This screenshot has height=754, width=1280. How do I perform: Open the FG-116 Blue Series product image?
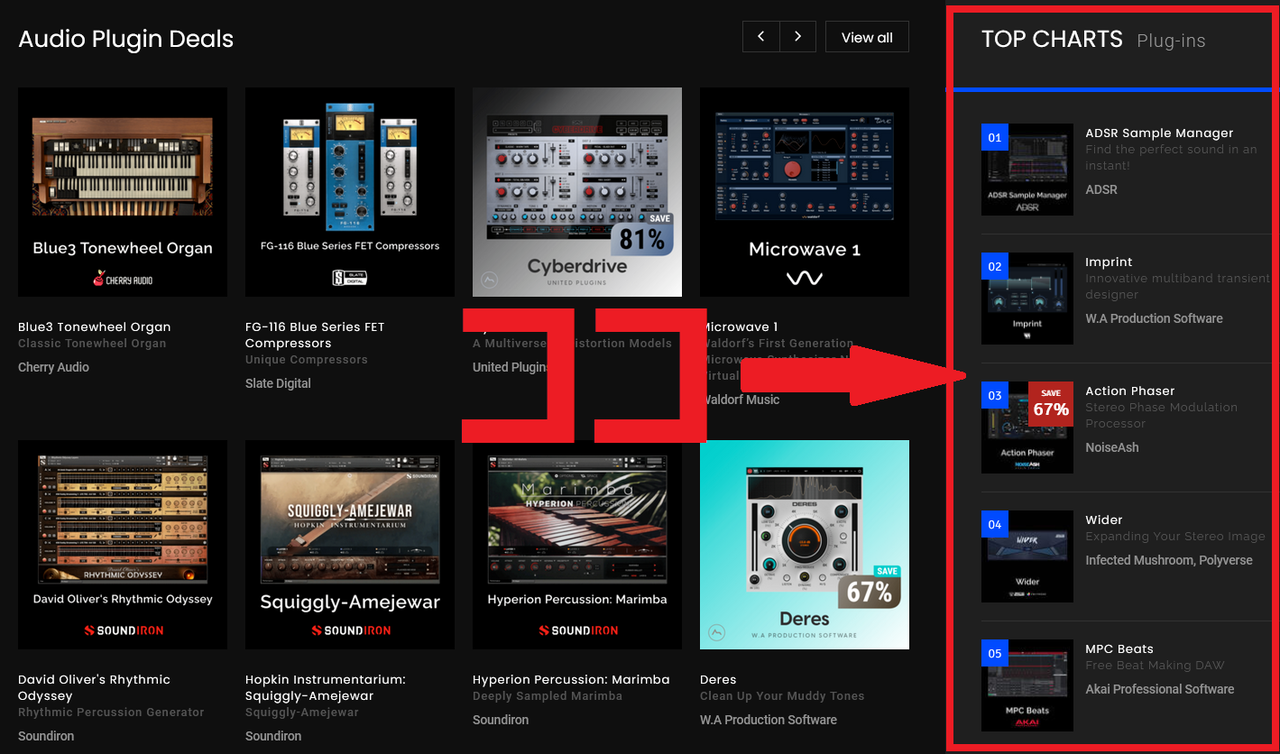point(350,192)
